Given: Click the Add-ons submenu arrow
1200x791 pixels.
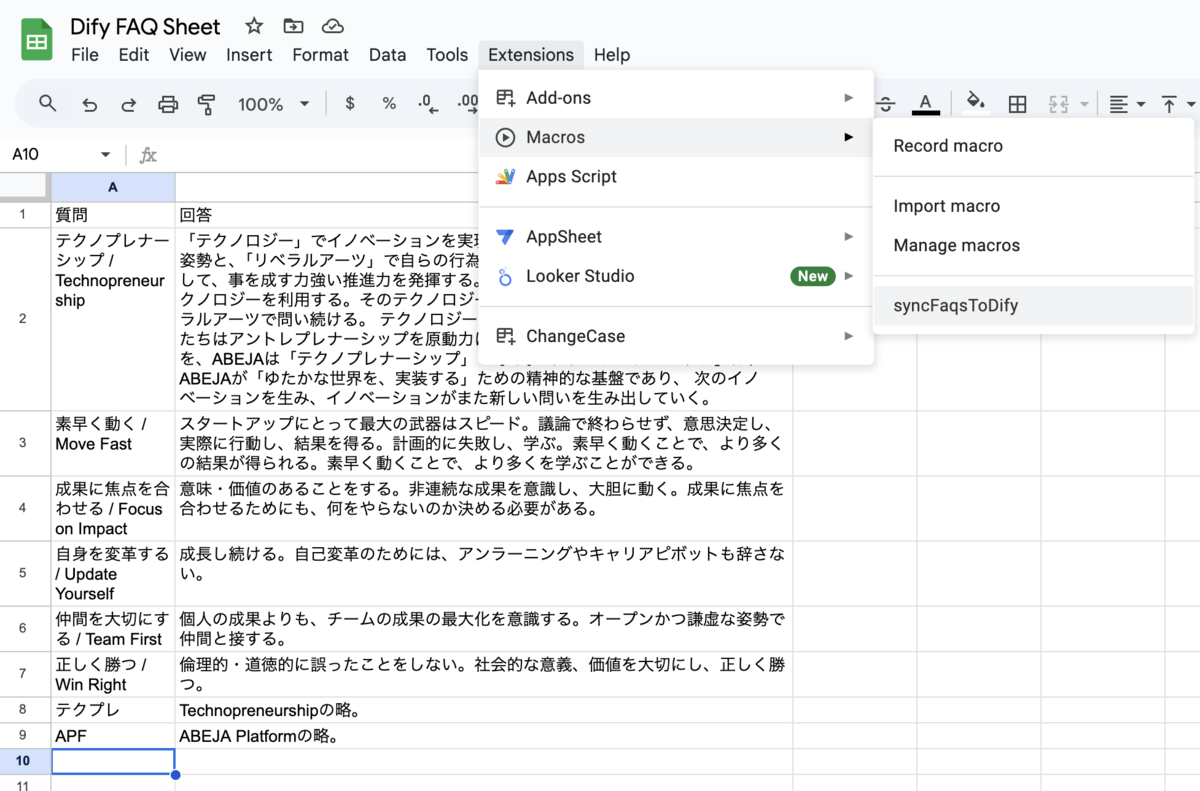Looking at the screenshot, I should (848, 98).
